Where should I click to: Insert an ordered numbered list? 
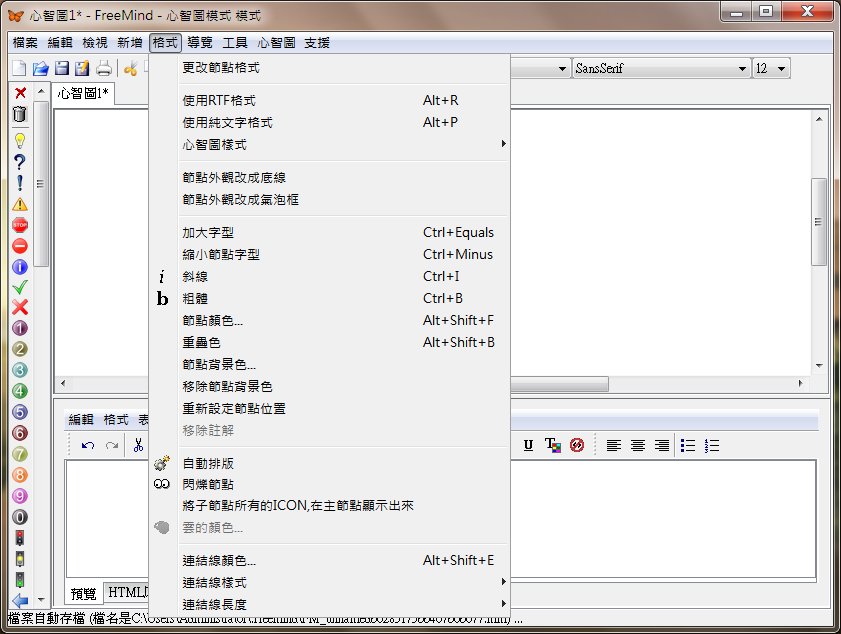coord(712,445)
